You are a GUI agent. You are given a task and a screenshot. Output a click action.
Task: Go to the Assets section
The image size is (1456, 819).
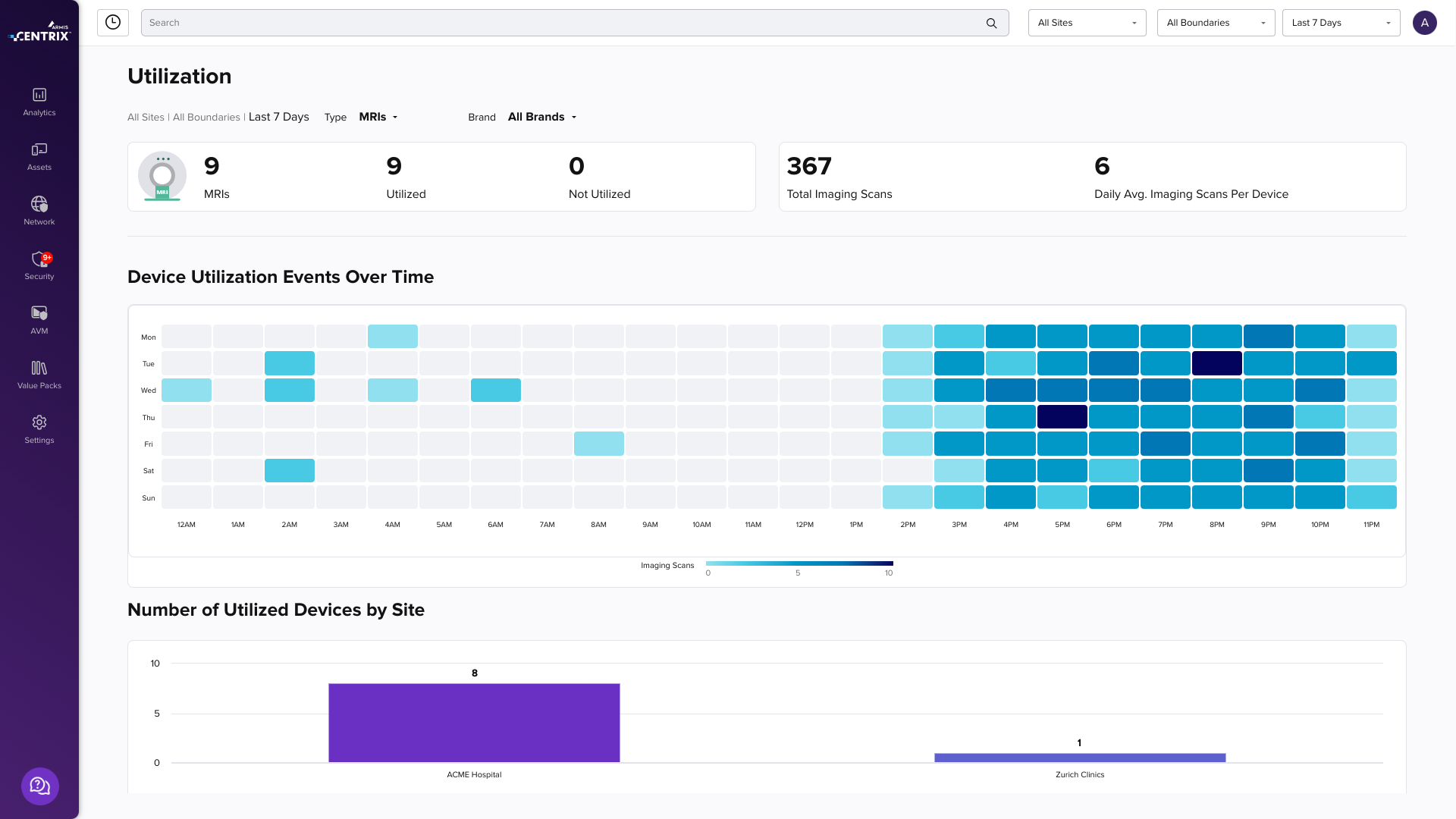(x=39, y=156)
